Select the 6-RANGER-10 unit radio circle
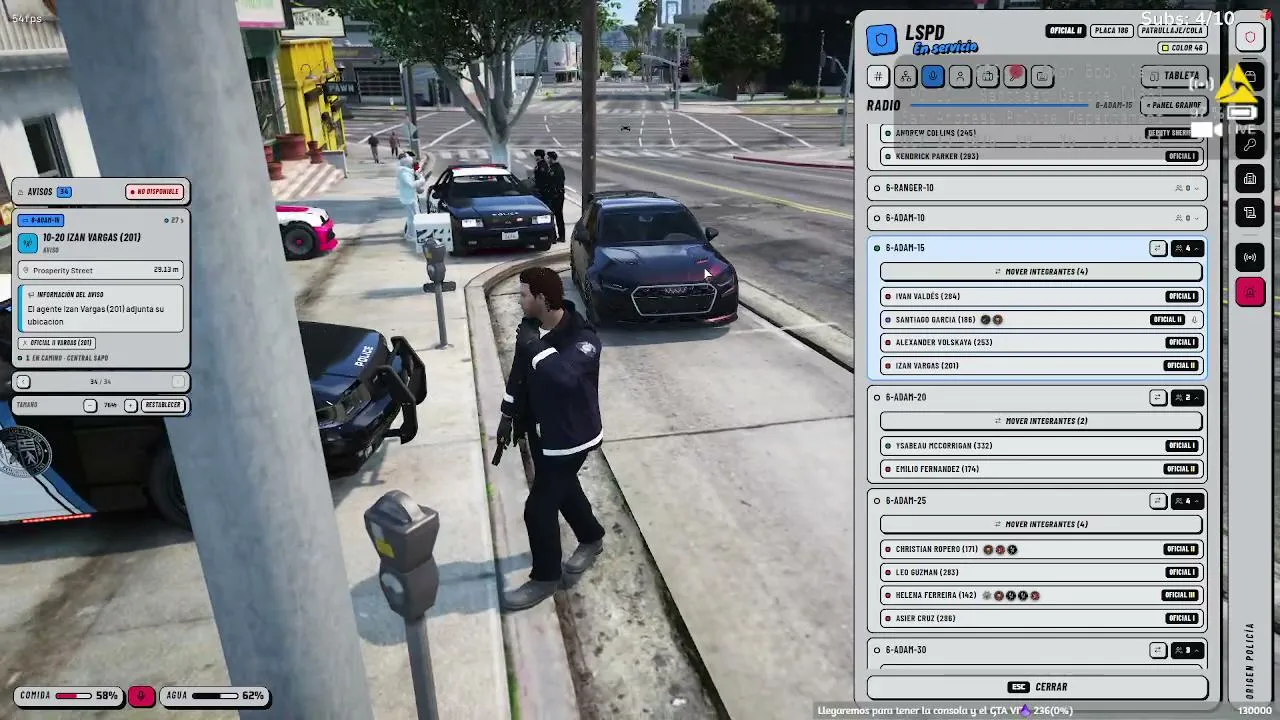 click(x=877, y=188)
